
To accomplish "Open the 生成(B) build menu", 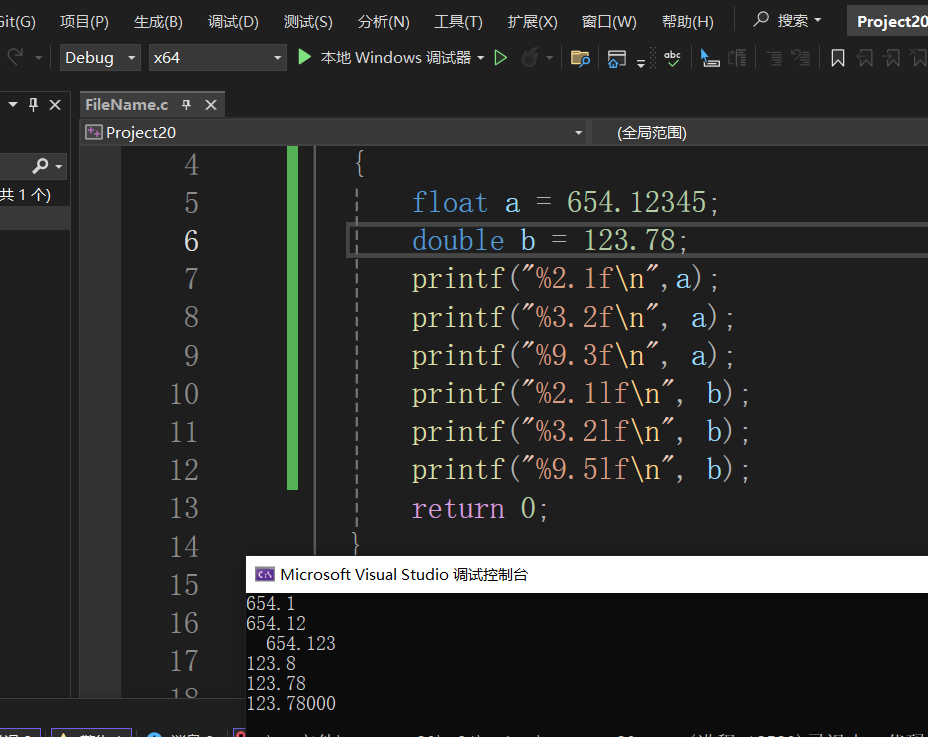I will 158,21.
